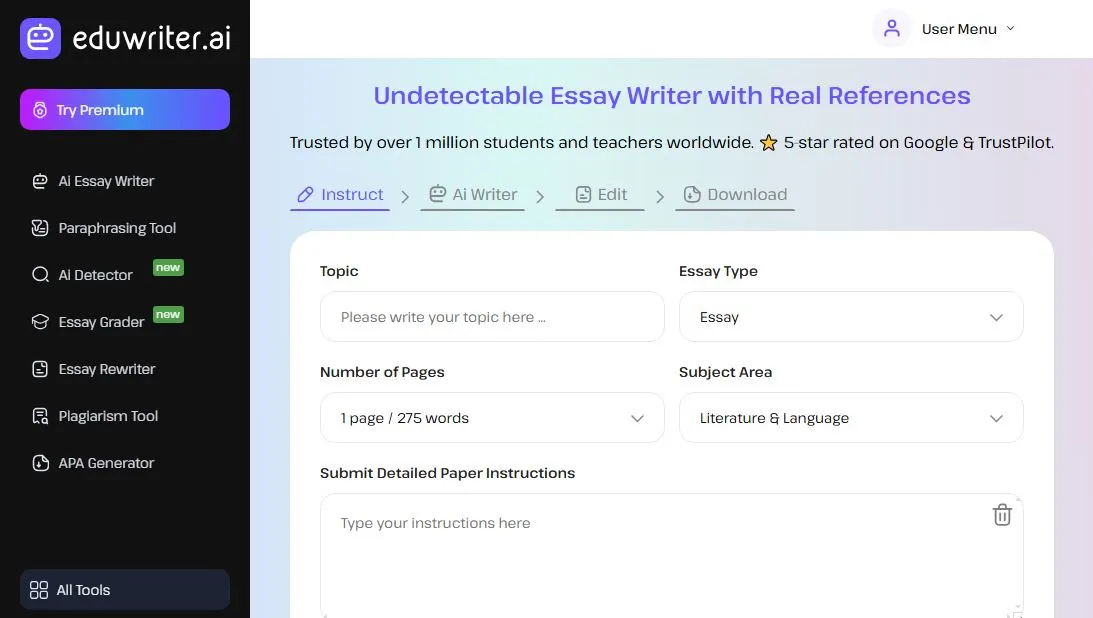Open the All Tools button
The height and width of the screenshot is (618, 1093).
click(125, 589)
